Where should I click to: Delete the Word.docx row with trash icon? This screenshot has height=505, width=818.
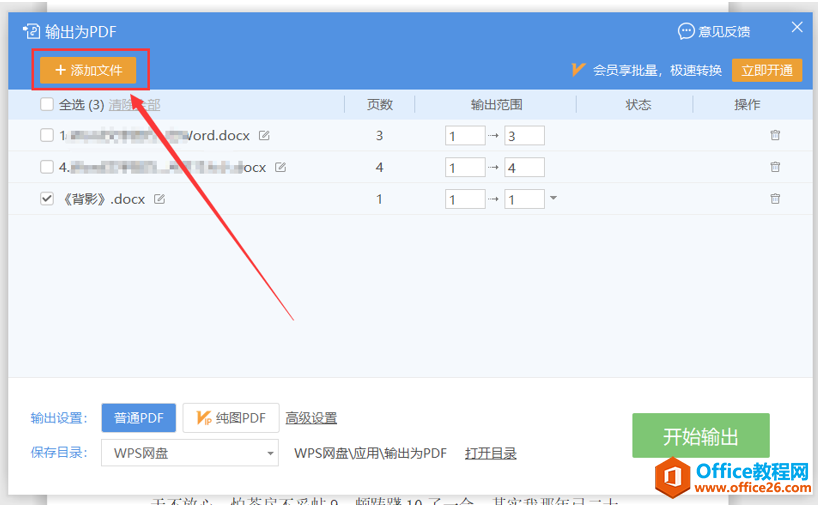775,135
